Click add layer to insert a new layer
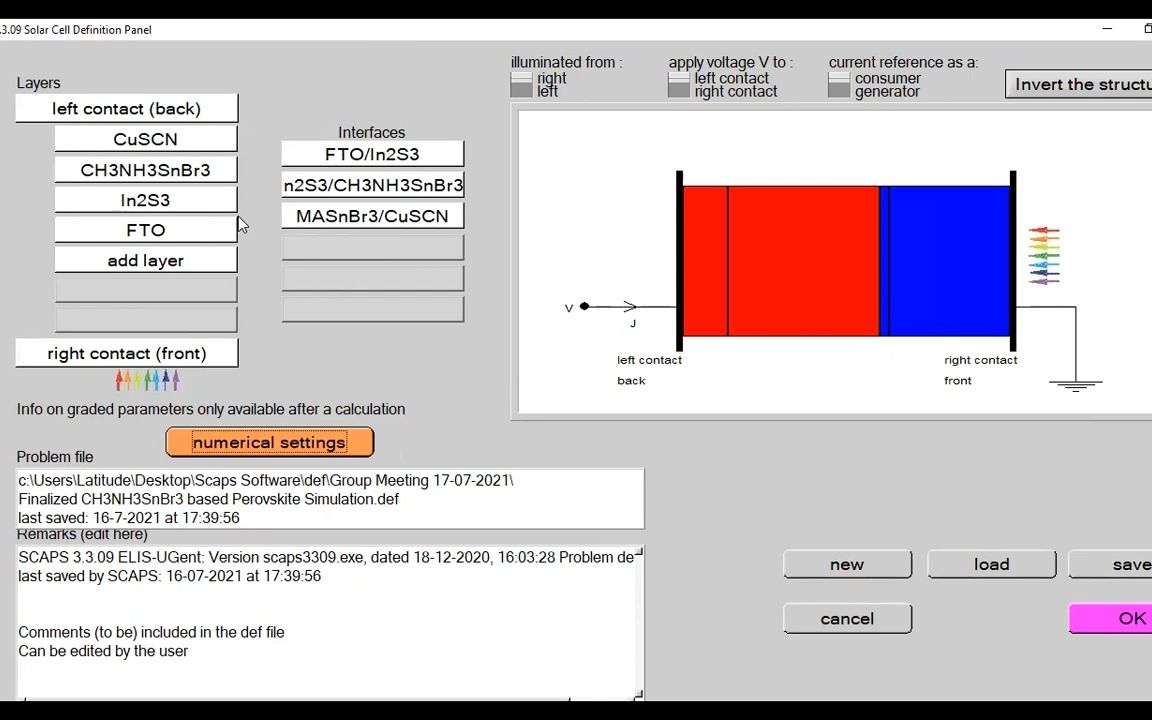 pyautogui.click(x=145, y=260)
